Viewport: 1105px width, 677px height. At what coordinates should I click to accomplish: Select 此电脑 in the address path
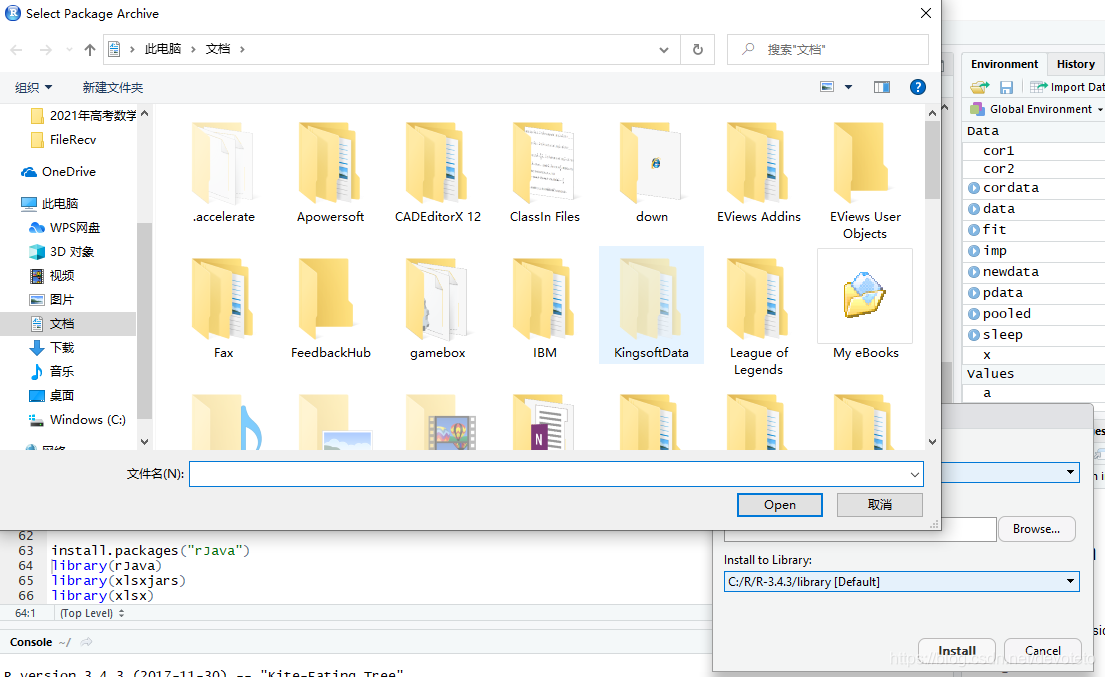pos(163,49)
